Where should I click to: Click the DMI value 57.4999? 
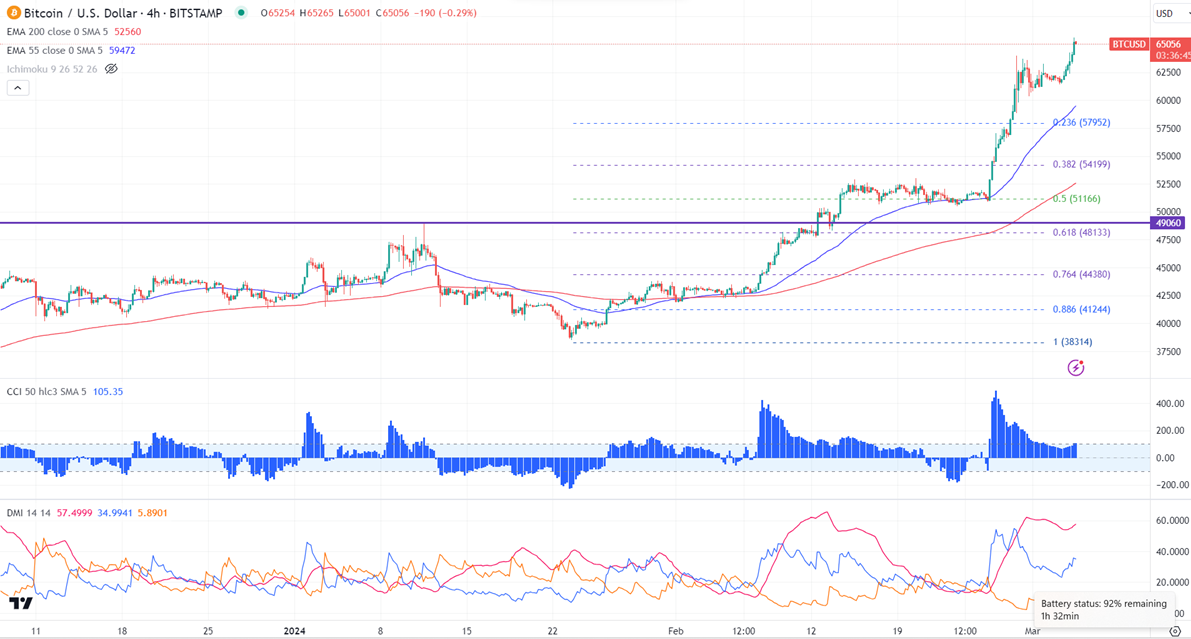tap(74, 513)
